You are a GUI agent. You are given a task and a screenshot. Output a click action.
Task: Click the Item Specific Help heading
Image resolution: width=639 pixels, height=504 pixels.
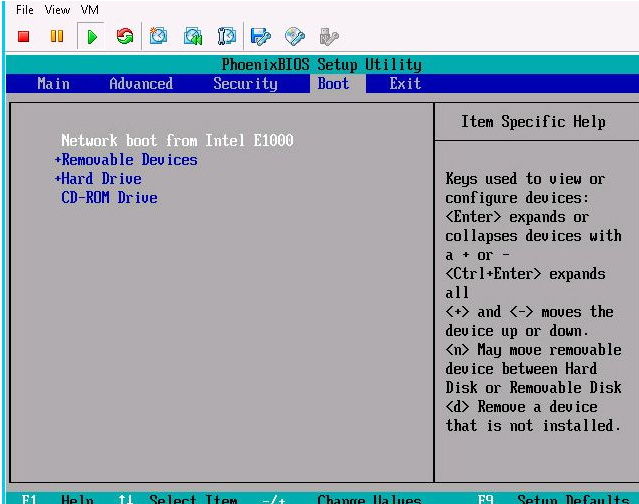[533, 121]
